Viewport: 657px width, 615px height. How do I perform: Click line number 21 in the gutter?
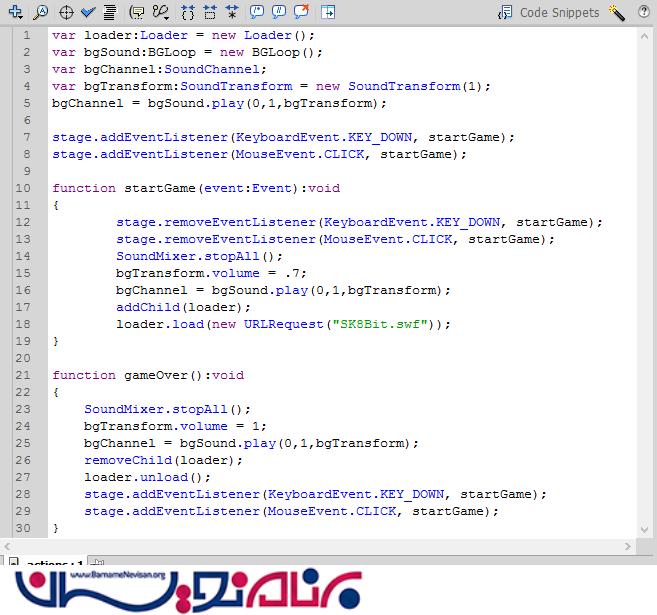click(23, 375)
